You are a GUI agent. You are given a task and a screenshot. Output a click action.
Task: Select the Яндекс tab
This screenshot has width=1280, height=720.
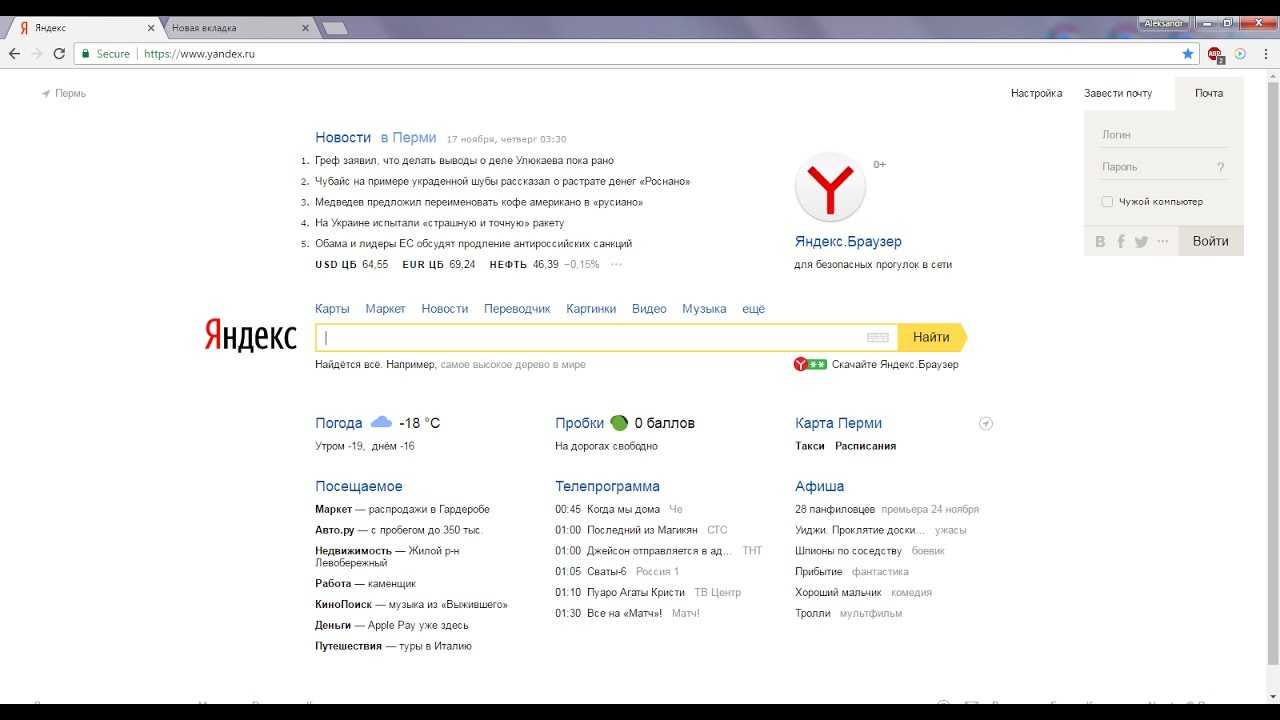pyautogui.click(x=85, y=28)
